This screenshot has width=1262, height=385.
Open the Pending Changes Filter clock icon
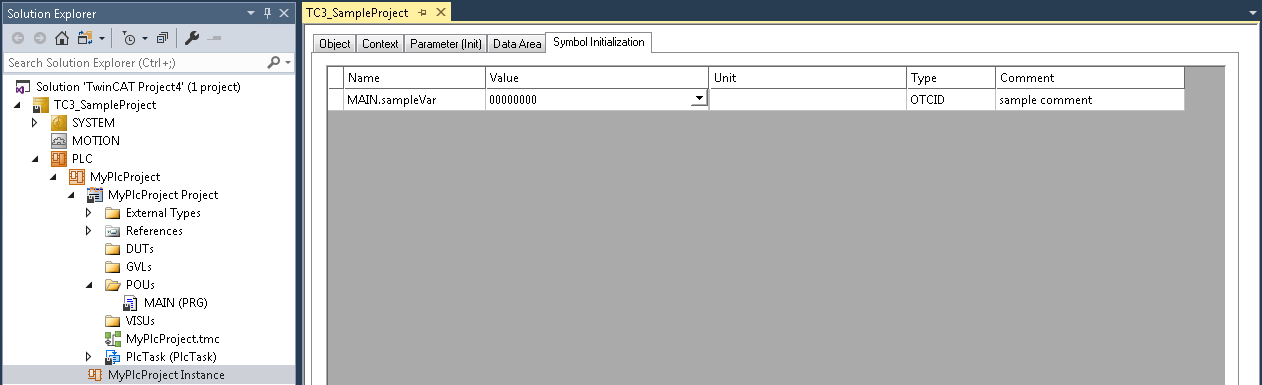point(129,38)
